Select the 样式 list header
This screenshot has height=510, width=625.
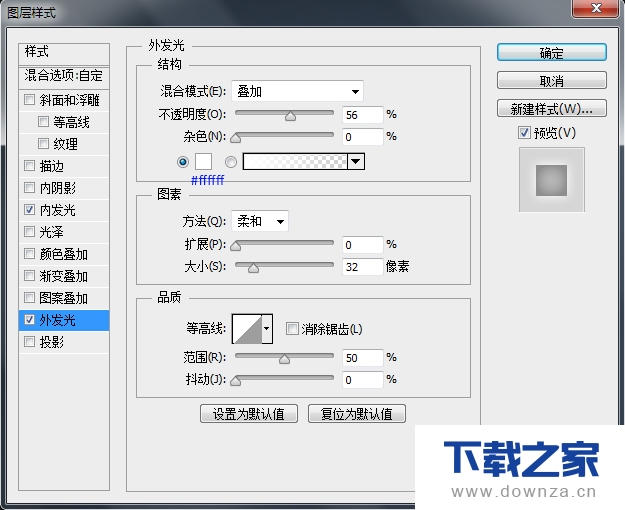(64, 54)
